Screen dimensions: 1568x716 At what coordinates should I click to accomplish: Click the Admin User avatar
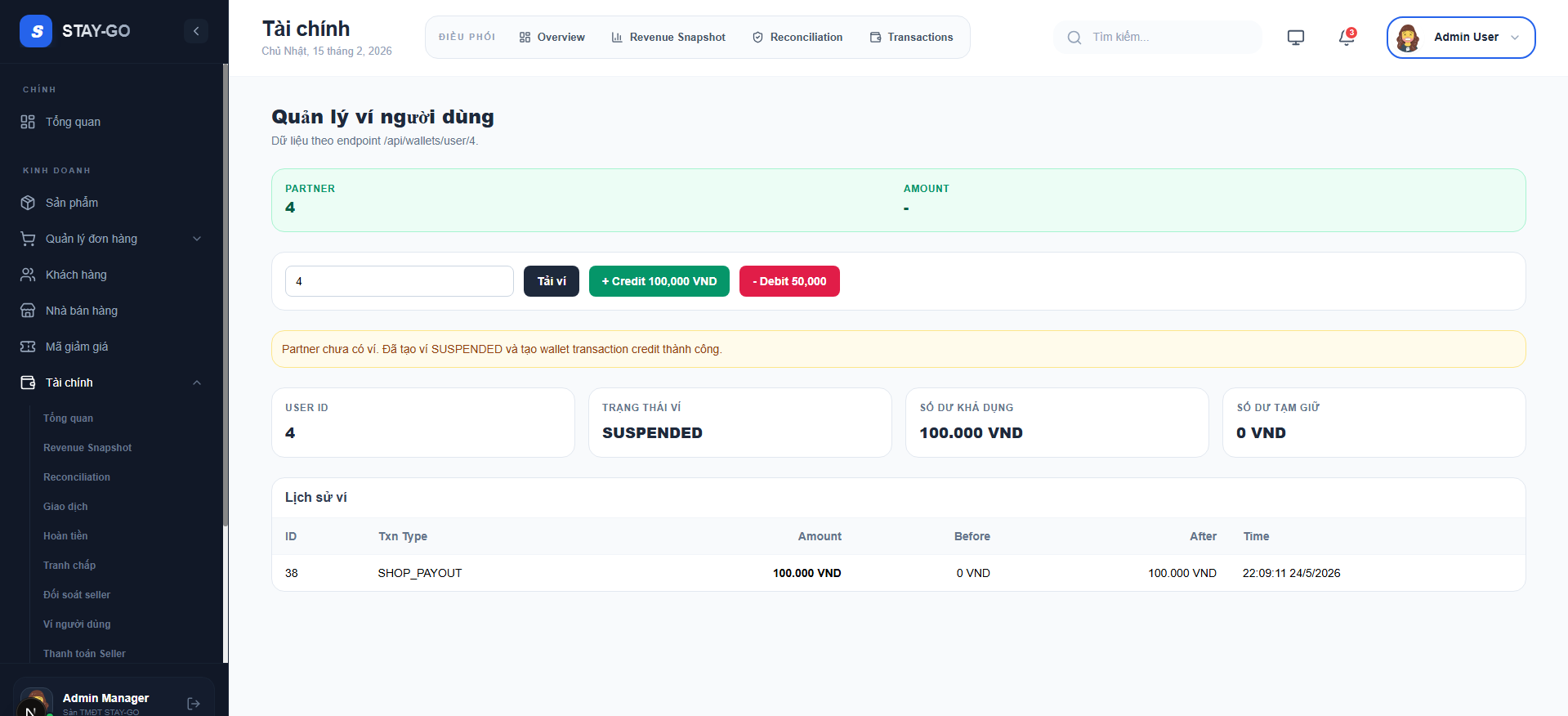(x=1408, y=38)
